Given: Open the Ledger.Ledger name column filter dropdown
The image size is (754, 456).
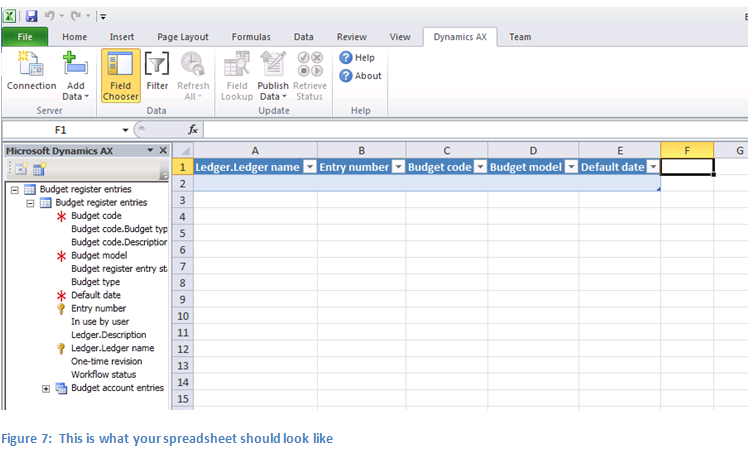Looking at the screenshot, I should click(x=309, y=168).
